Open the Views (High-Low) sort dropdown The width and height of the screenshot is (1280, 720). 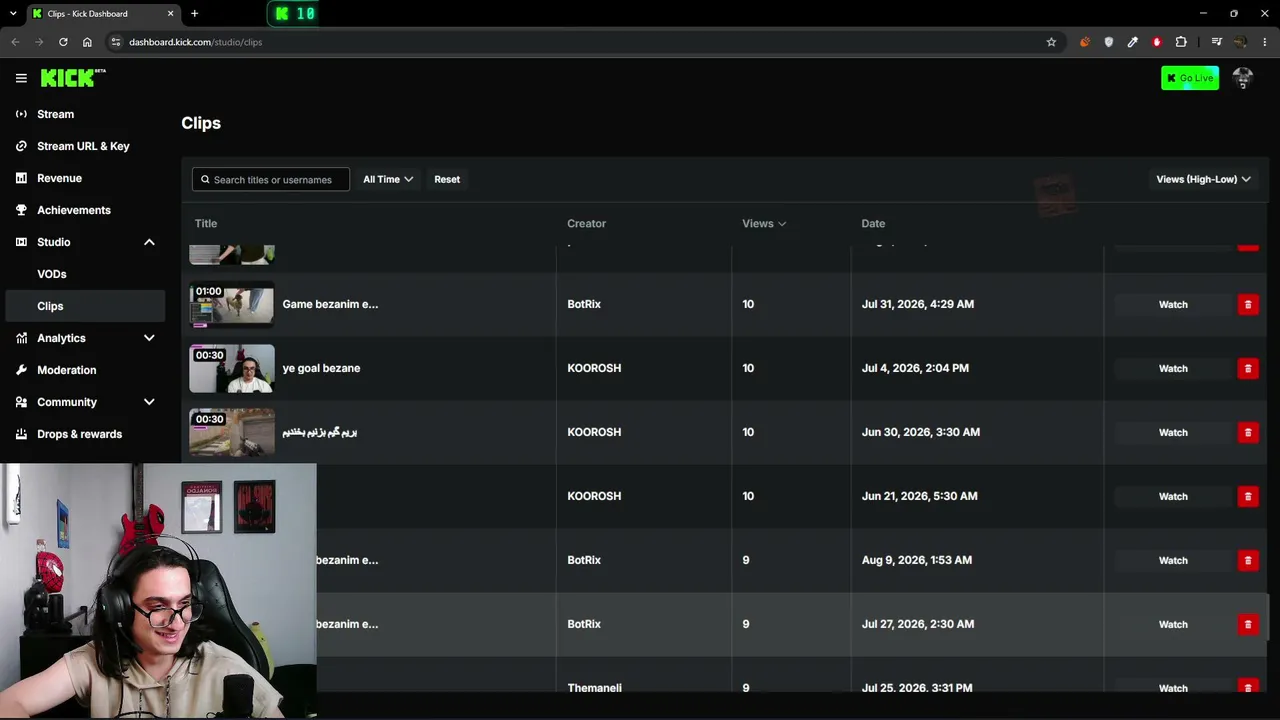tap(1203, 179)
